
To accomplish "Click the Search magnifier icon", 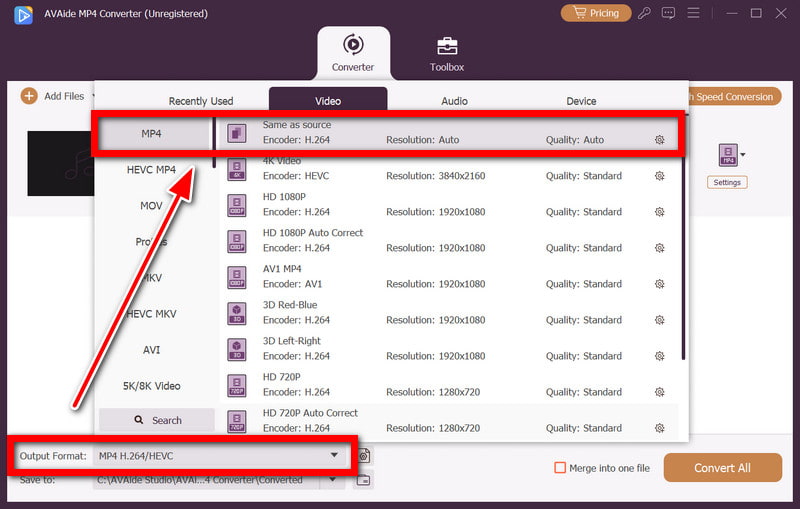I will pos(139,420).
